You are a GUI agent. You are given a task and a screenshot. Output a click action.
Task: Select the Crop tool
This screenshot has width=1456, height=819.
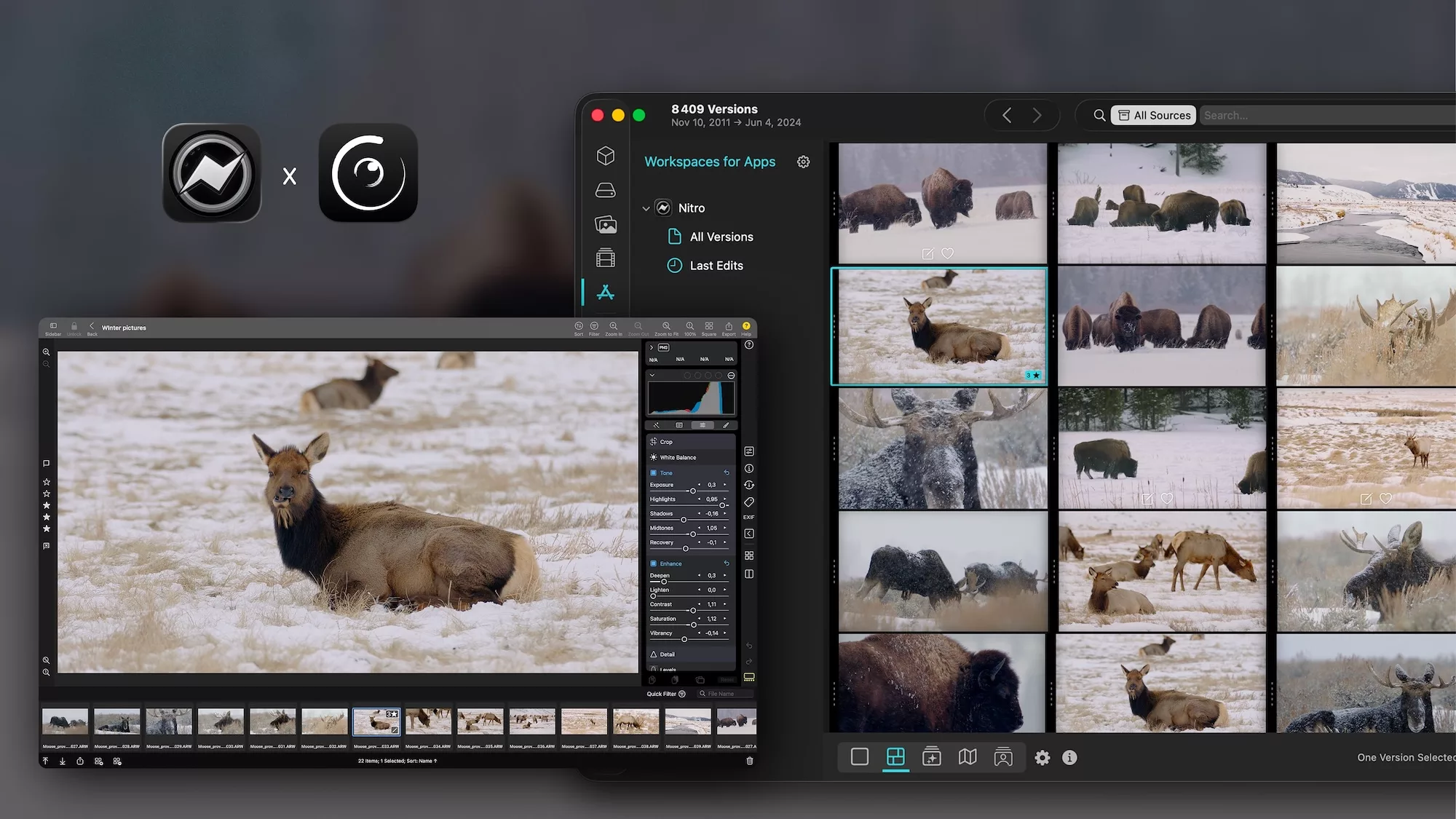(665, 442)
